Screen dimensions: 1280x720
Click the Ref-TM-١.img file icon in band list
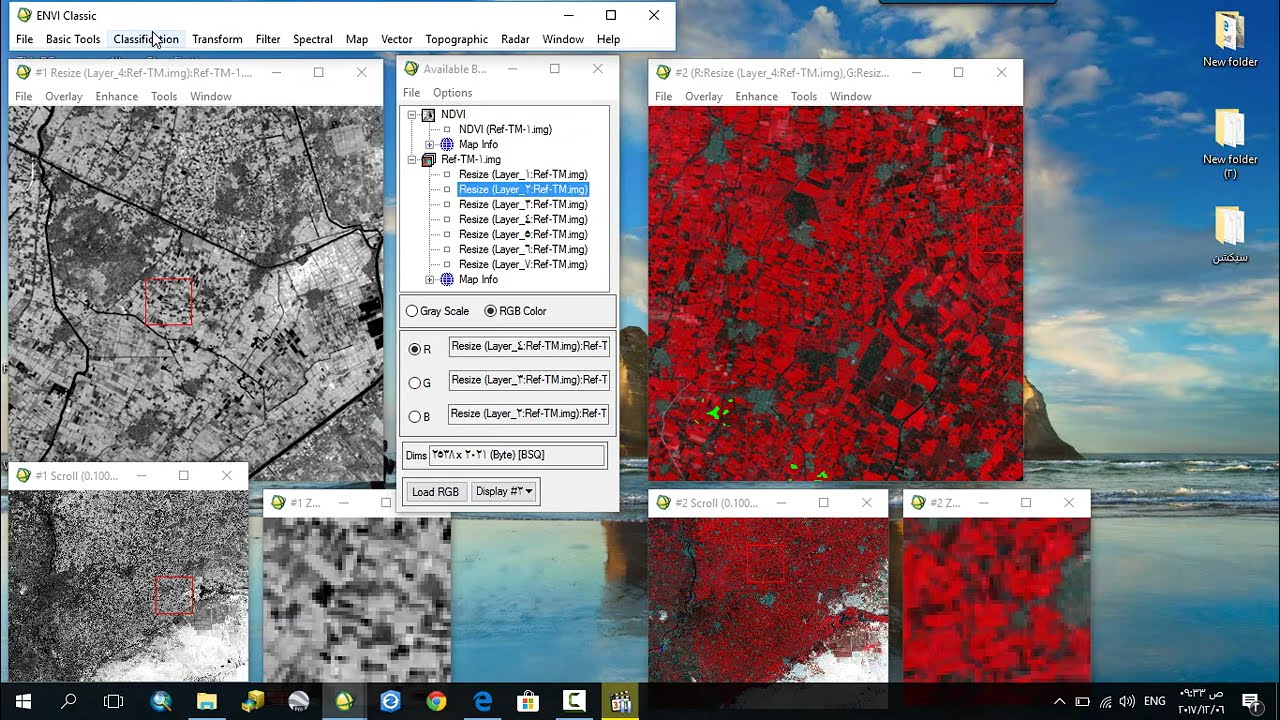tap(428, 159)
